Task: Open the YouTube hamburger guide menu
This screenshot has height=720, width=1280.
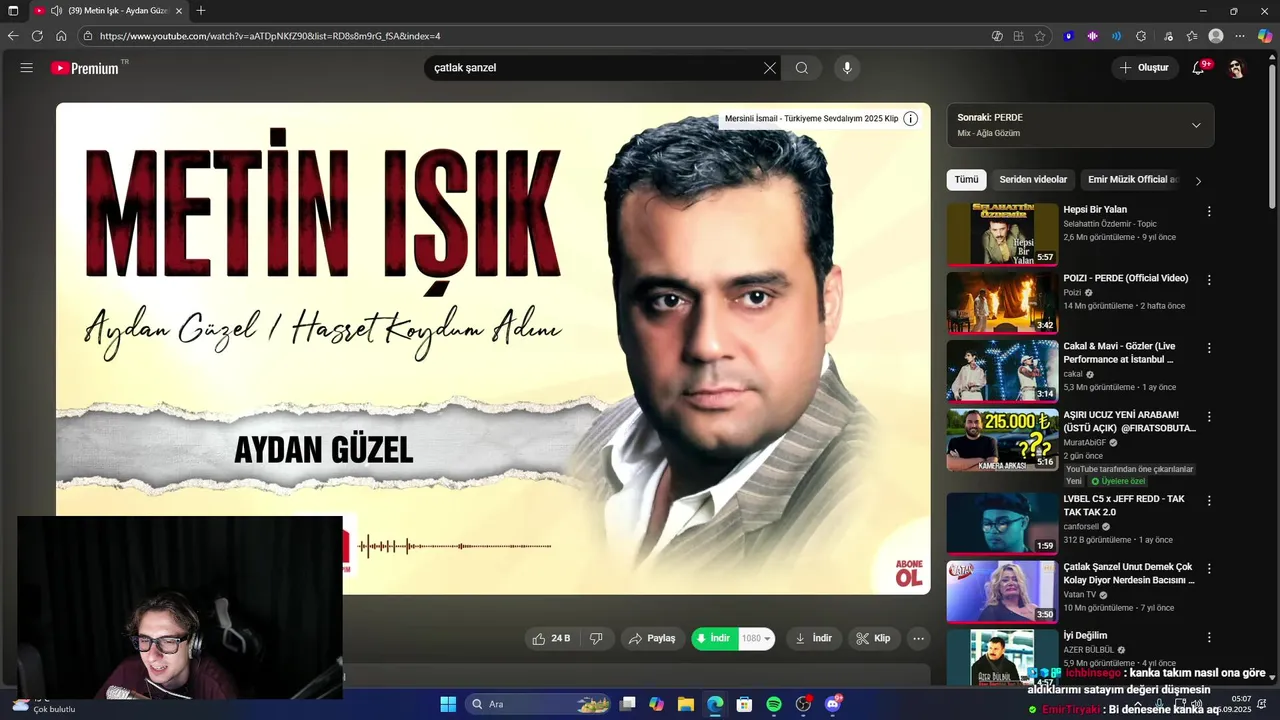Action: 27,68
